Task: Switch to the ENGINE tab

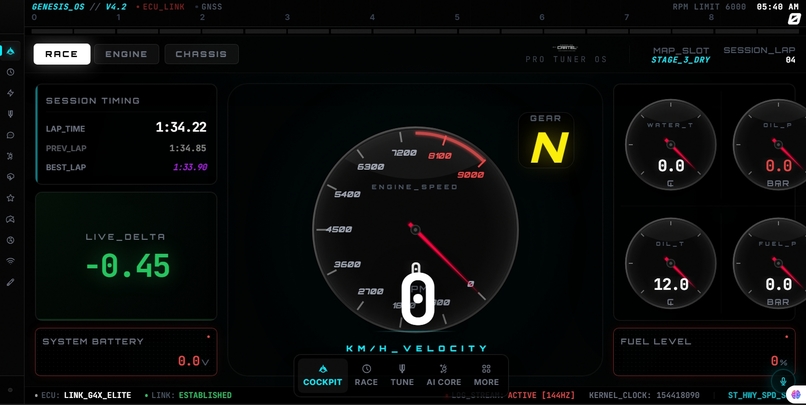Action: [x=126, y=54]
